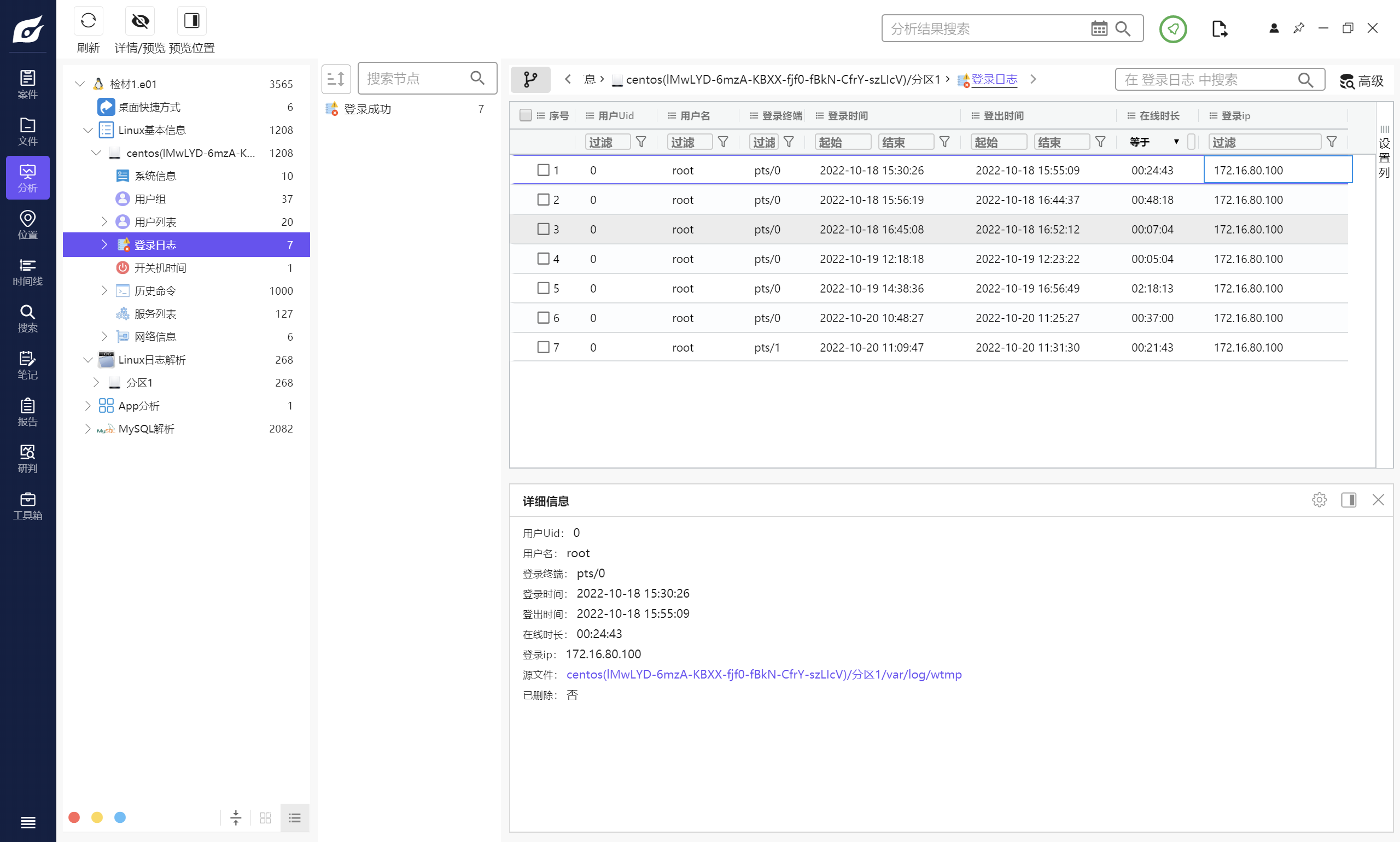Open the 案件 sidebar section
Viewport: 1400px width, 842px height.
28,84
